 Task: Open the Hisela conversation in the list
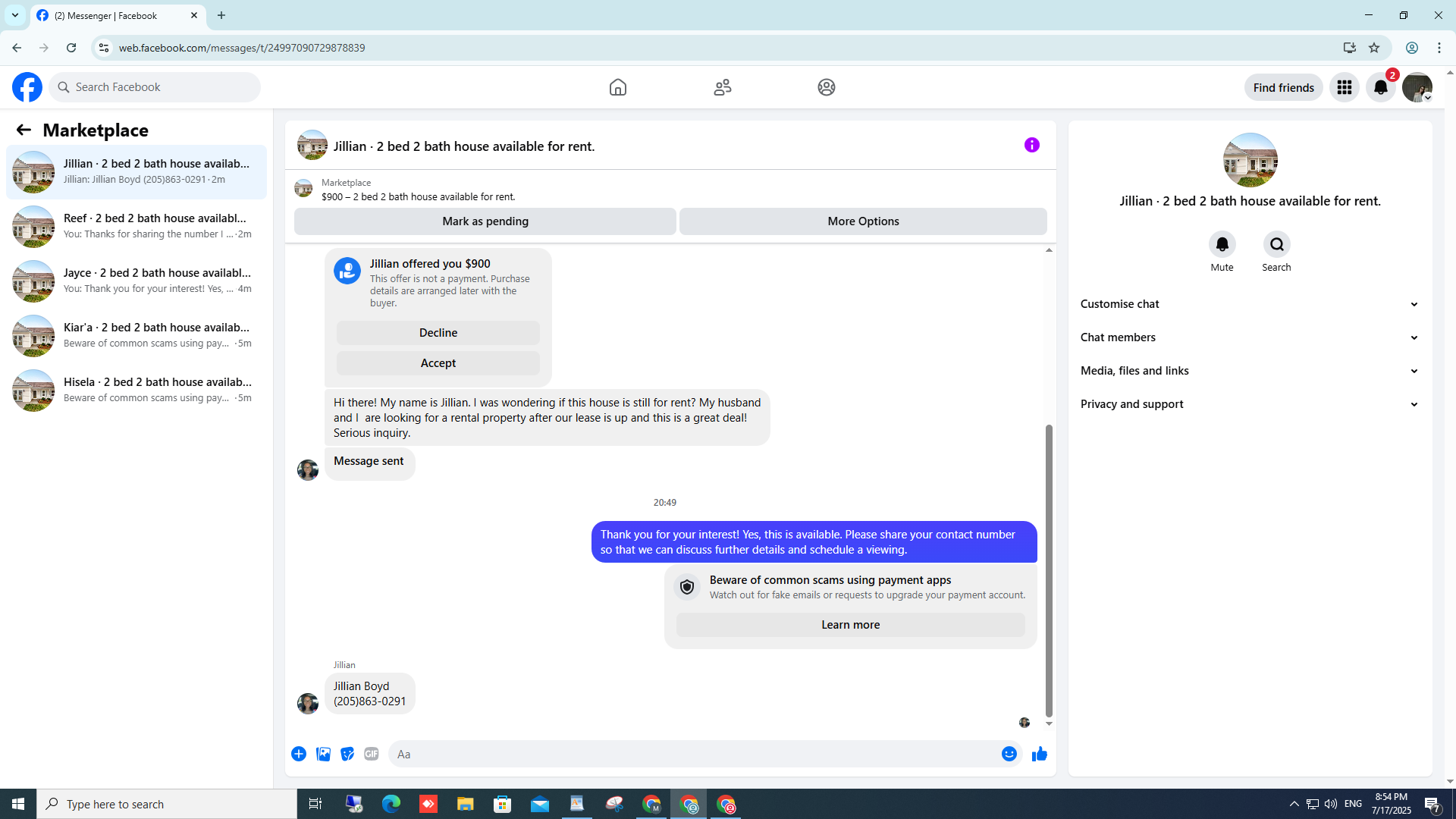[x=136, y=391]
